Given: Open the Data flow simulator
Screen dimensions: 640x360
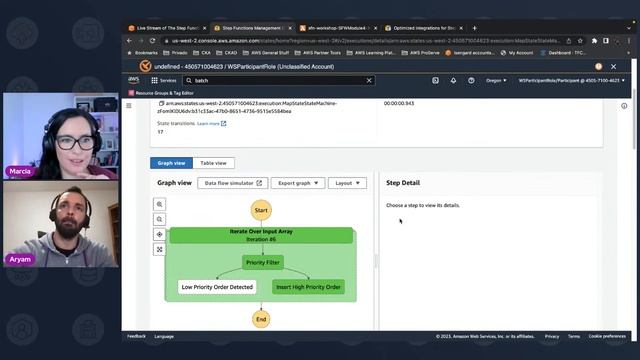Looking at the screenshot, I should coord(233,183).
